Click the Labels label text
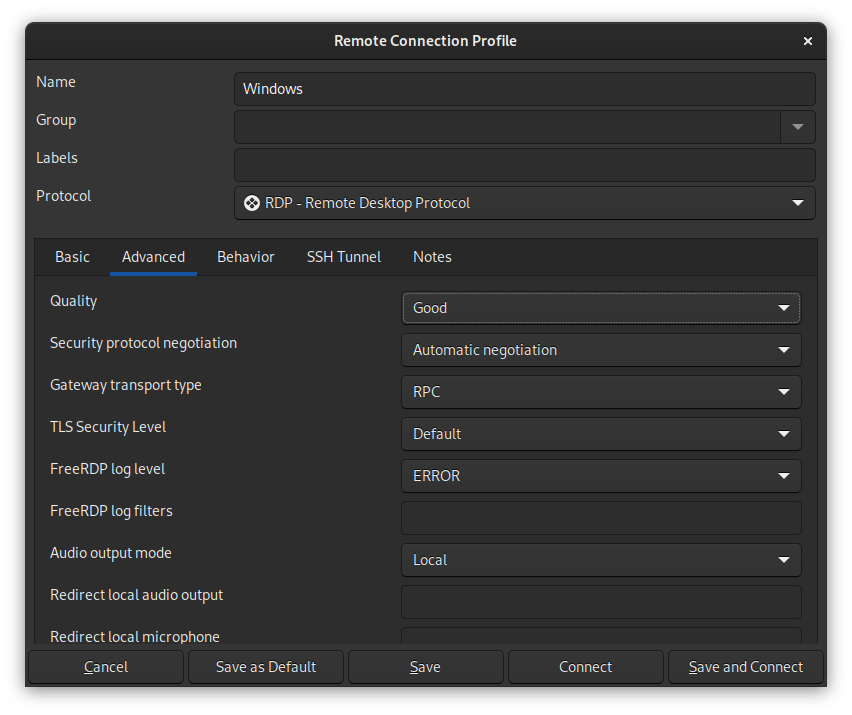 pyautogui.click(x=57, y=158)
